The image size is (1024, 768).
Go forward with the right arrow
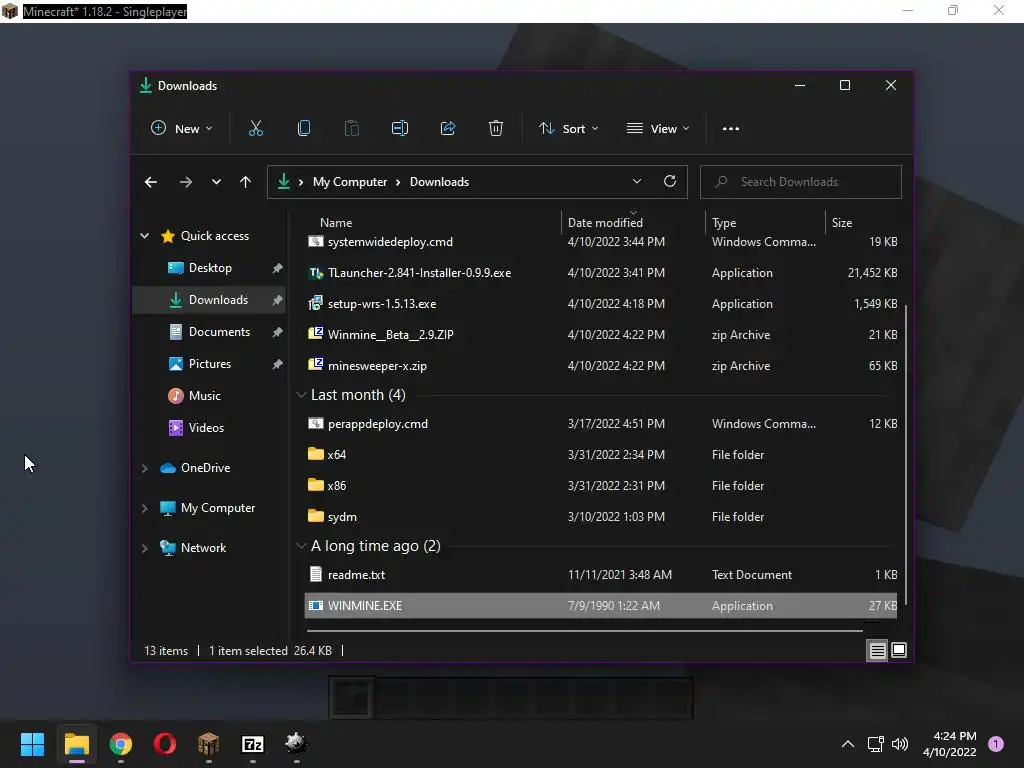point(185,182)
